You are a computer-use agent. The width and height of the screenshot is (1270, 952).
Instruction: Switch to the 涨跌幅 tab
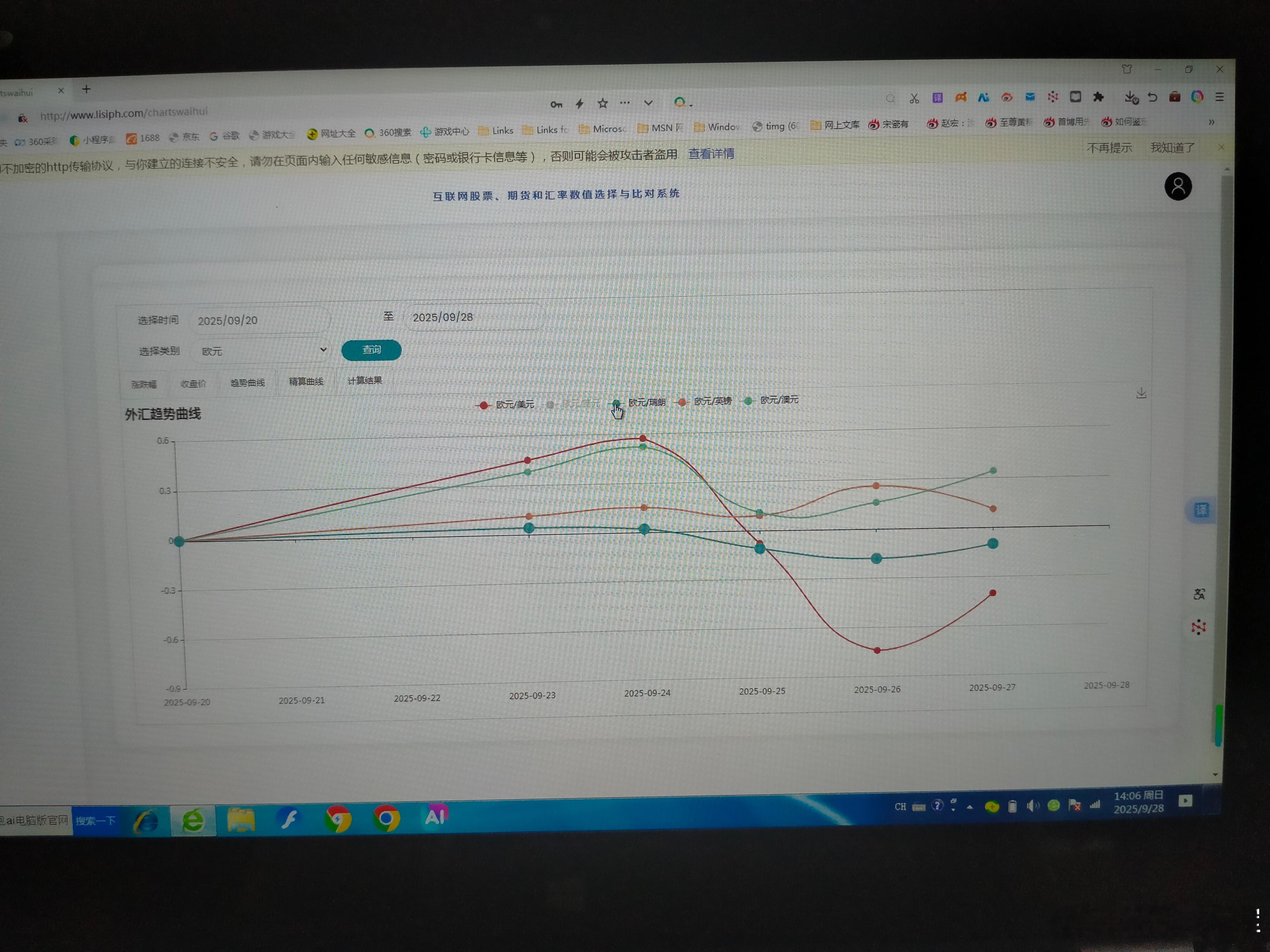click(144, 385)
